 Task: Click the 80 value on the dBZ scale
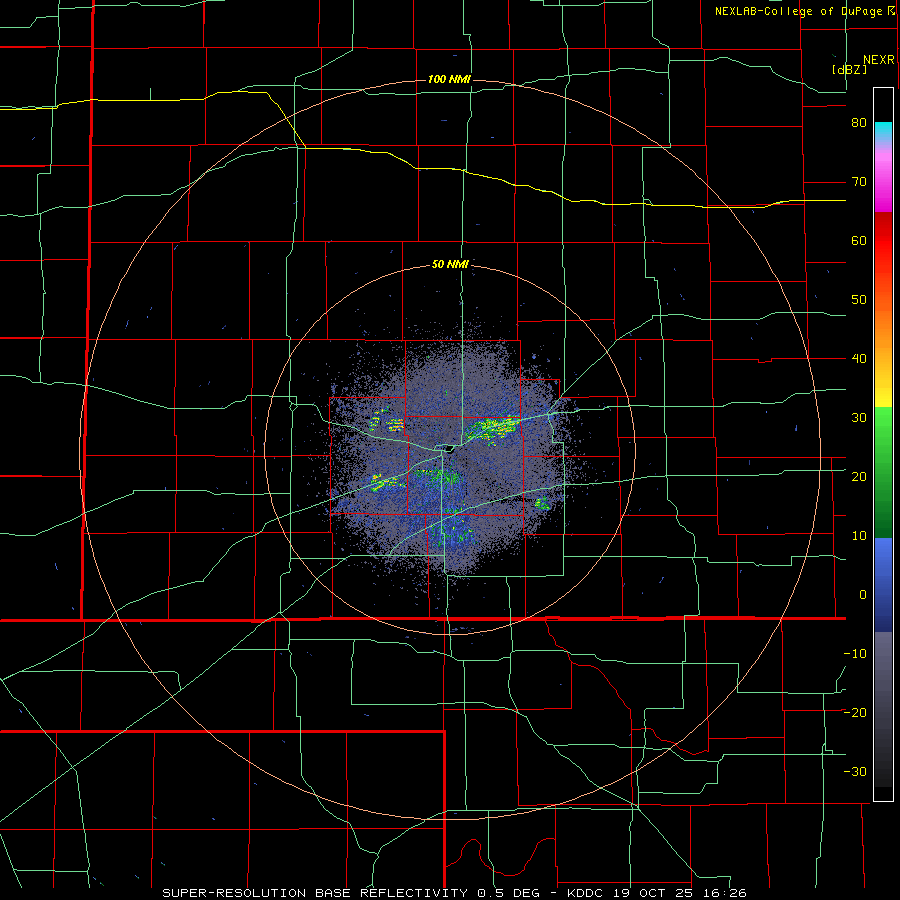[859, 123]
